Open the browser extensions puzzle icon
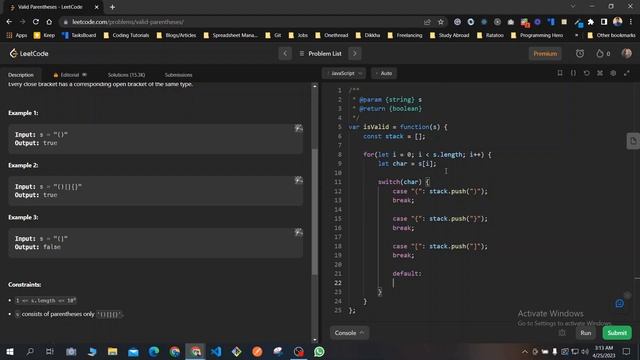 pyautogui.click(x=591, y=22)
